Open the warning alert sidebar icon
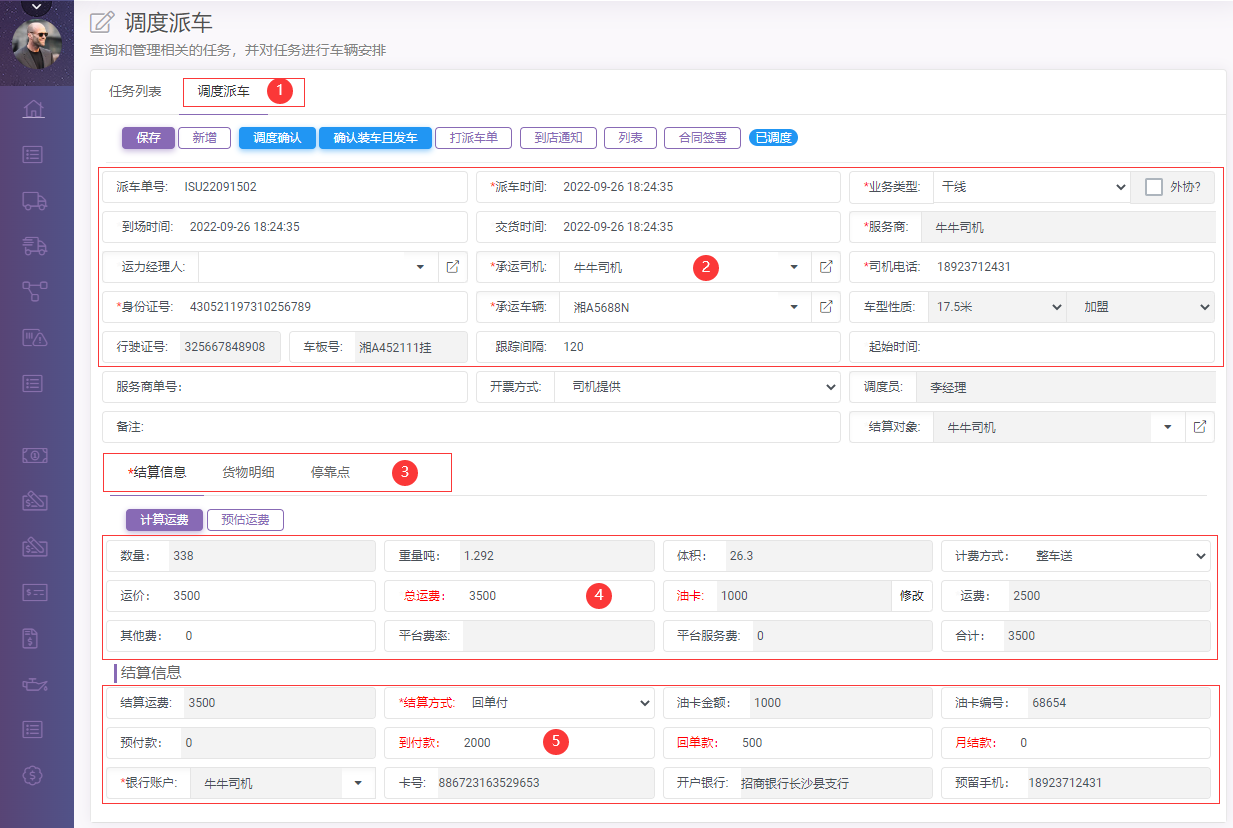Image resolution: width=1233 pixels, height=828 pixels. coord(35,338)
